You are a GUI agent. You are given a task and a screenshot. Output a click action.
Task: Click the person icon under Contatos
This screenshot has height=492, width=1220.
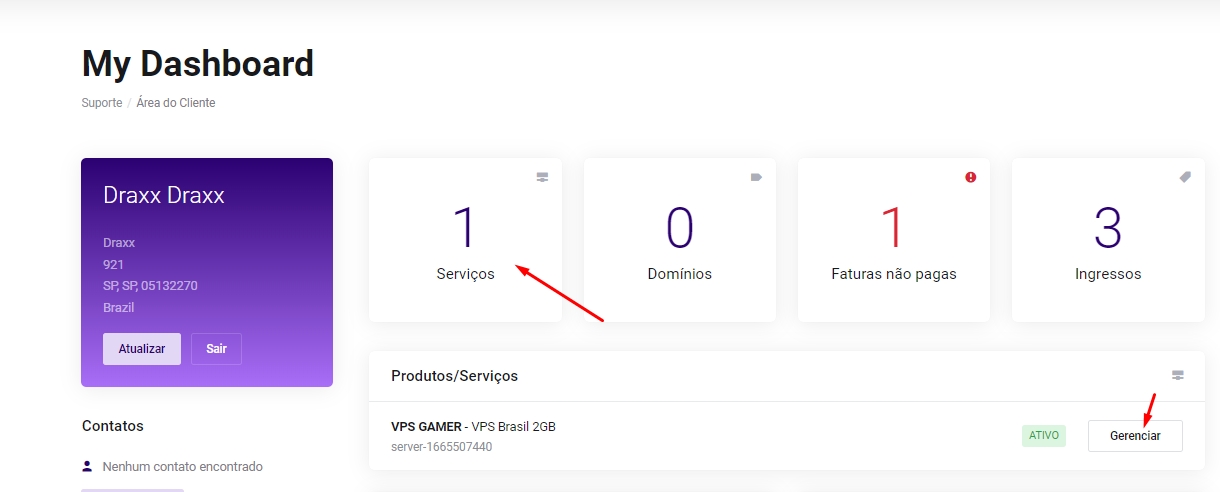pyautogui.click(x=88, y=466)
